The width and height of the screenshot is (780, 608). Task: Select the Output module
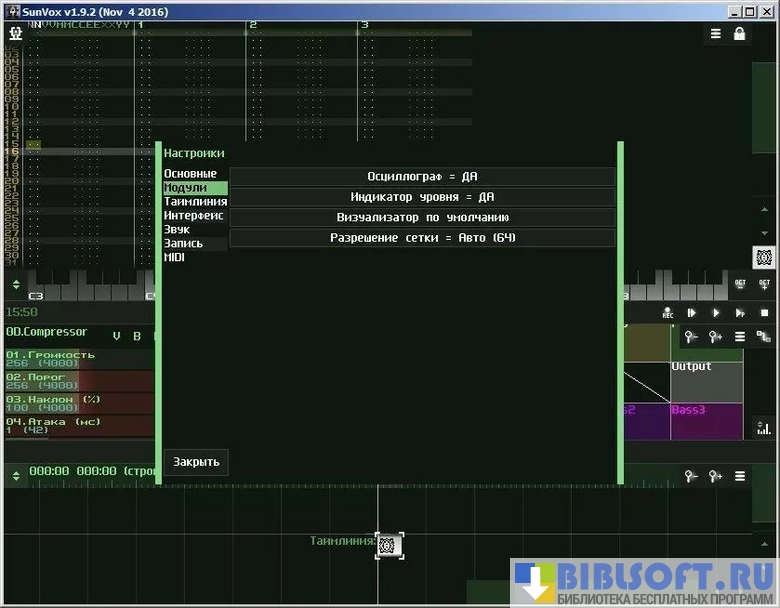click(706, 380)
